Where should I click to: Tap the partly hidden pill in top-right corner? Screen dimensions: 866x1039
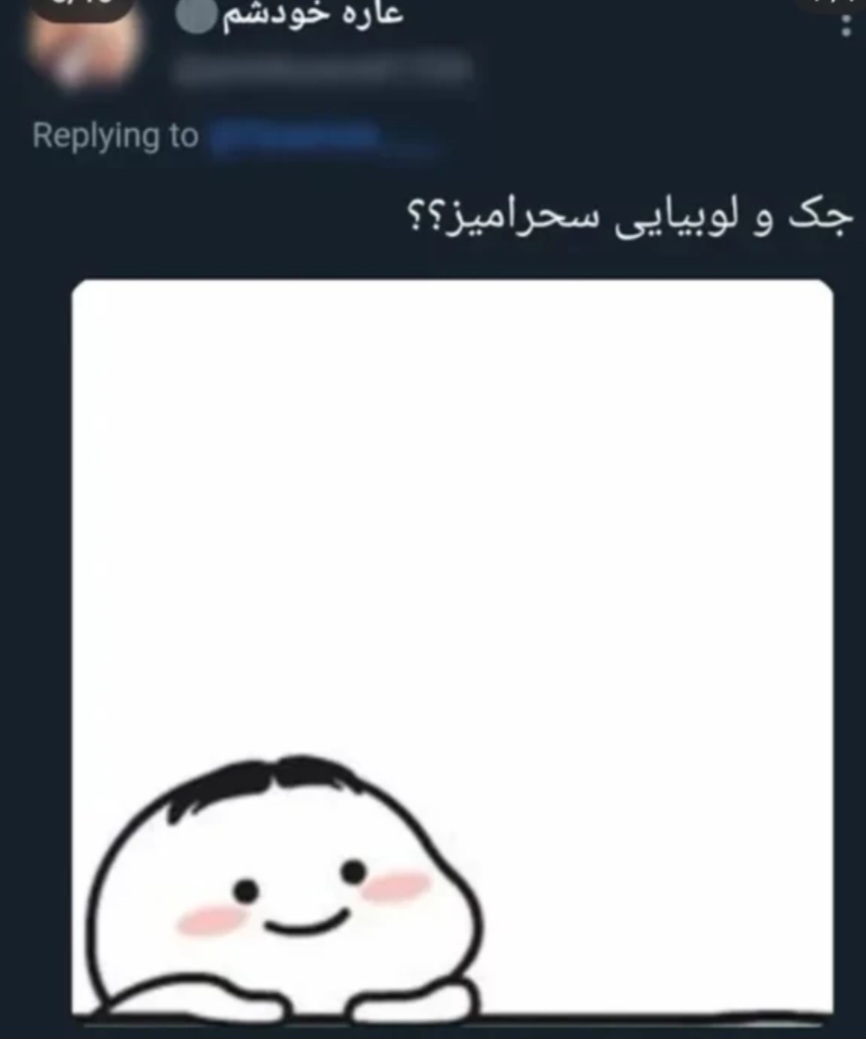click(x=831, y=4)
